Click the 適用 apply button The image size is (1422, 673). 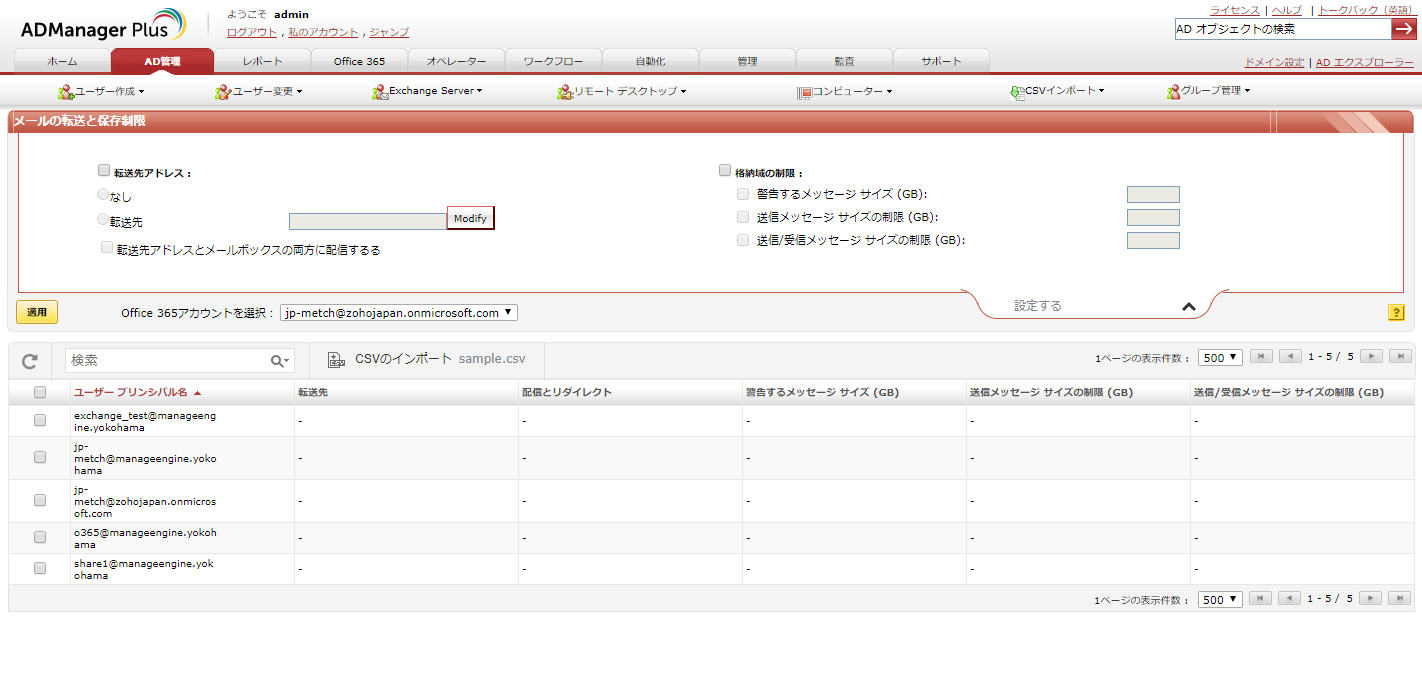point(37,312)
